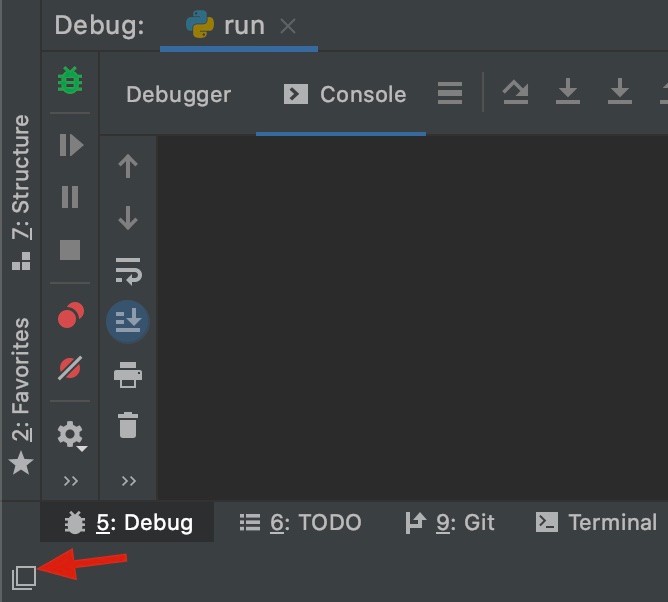Open the 6: TODO tool window

[300, 522]
